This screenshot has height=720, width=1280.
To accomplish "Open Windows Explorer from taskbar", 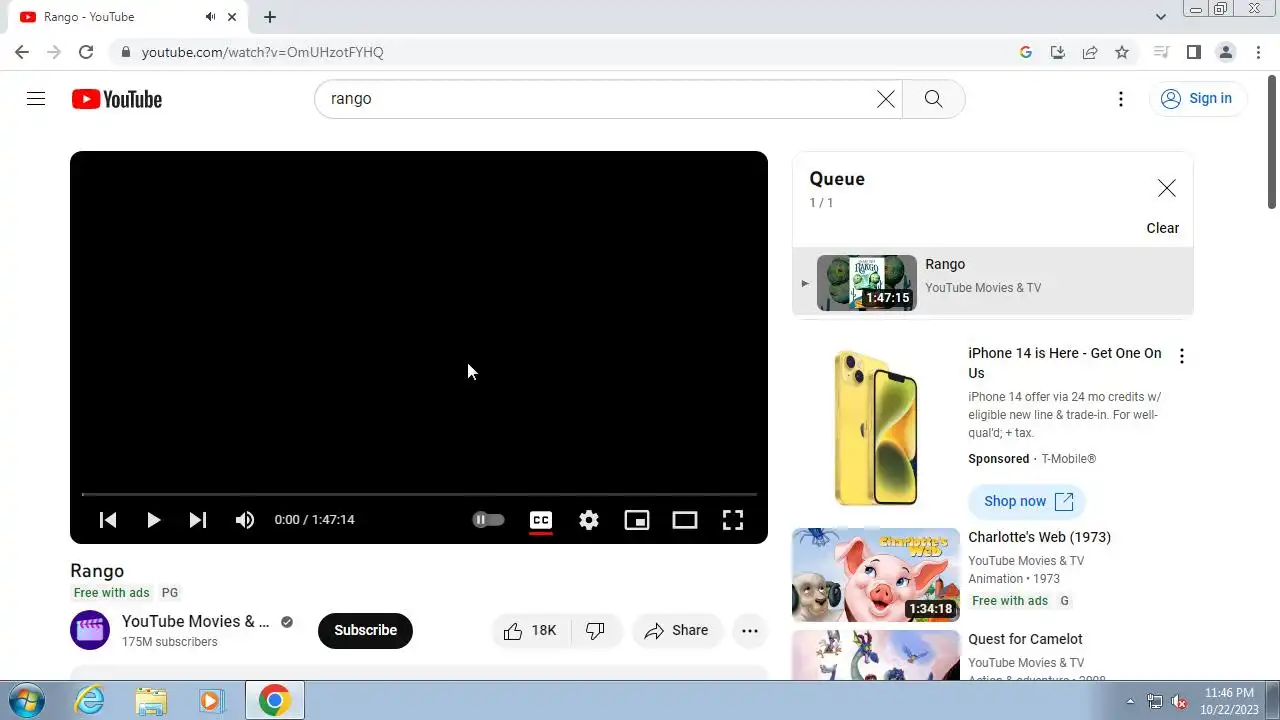I will click(x=151, y=700).
